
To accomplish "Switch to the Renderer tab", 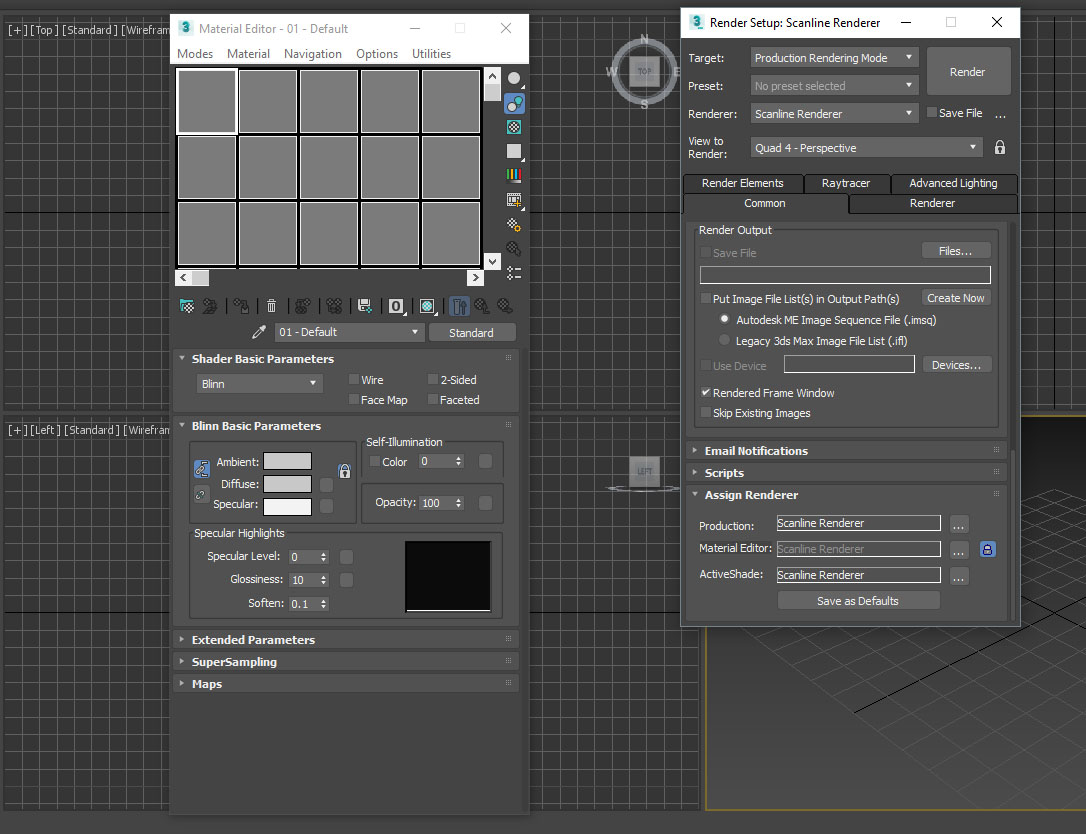I will 931,203.
